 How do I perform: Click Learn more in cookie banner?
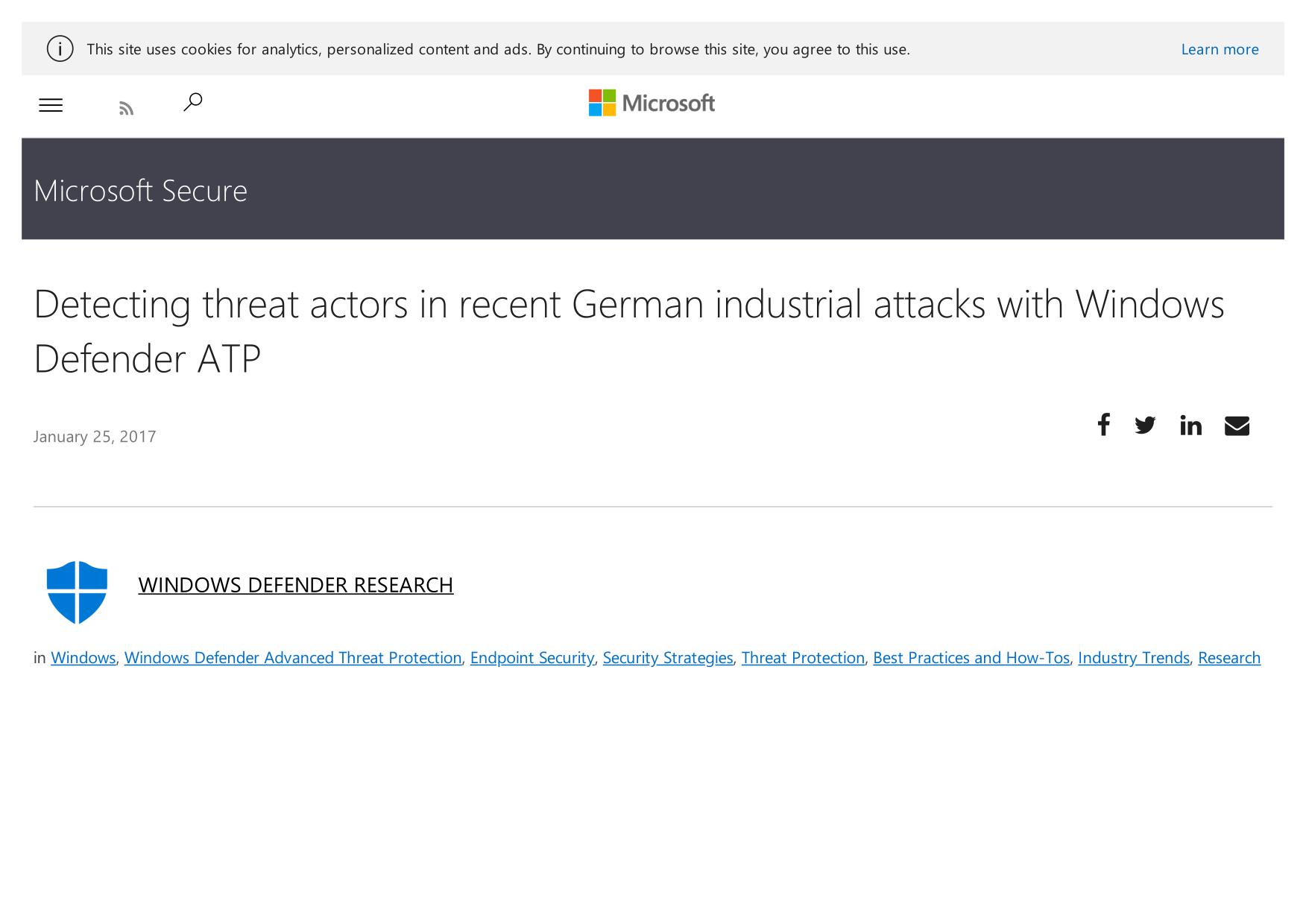1220,49
